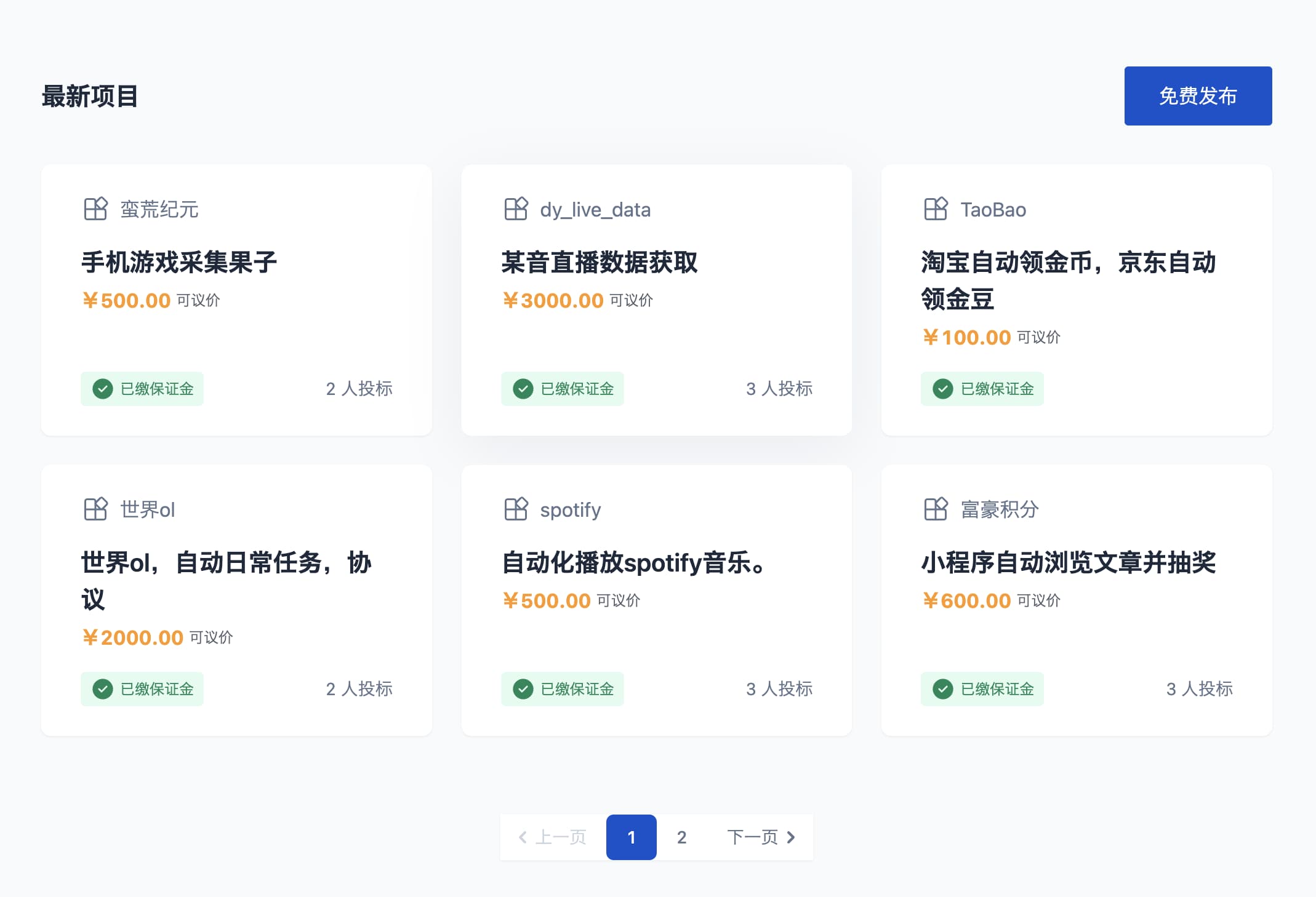Click the ¥3000.00 price on dy_live_data card
Viewport: 1316px width, 897px height.
click(553, 301)
